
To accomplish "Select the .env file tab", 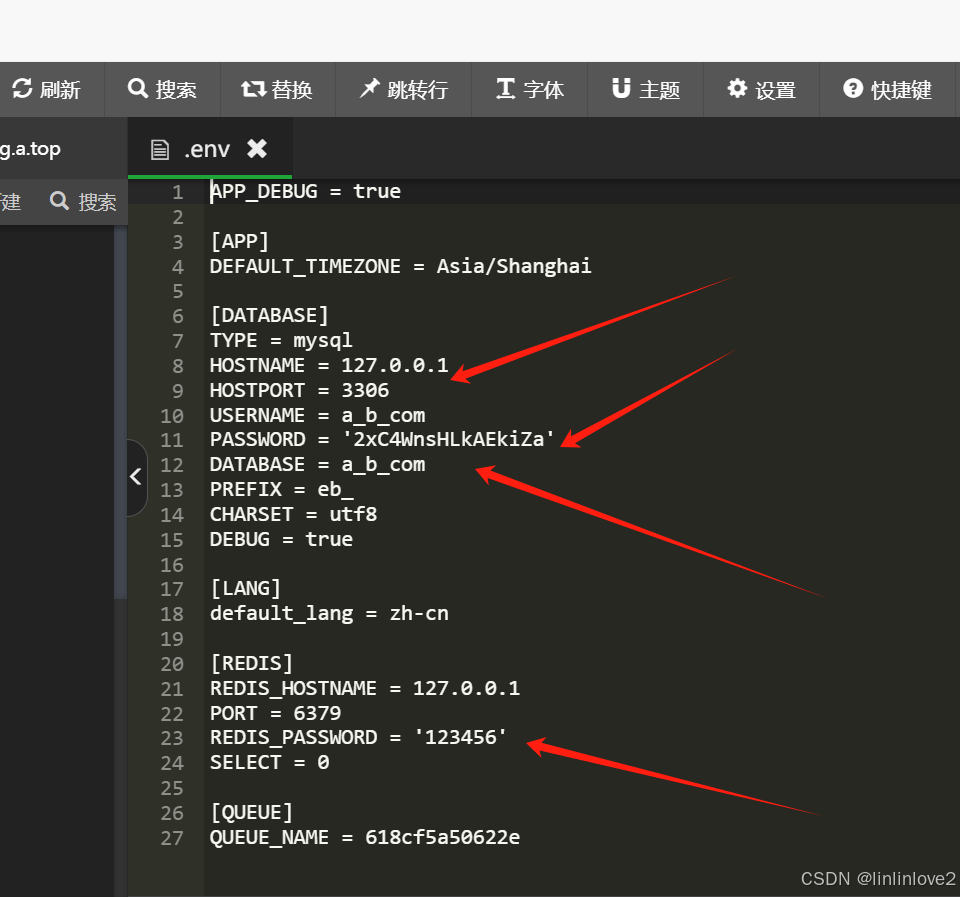I will point(209,149).
